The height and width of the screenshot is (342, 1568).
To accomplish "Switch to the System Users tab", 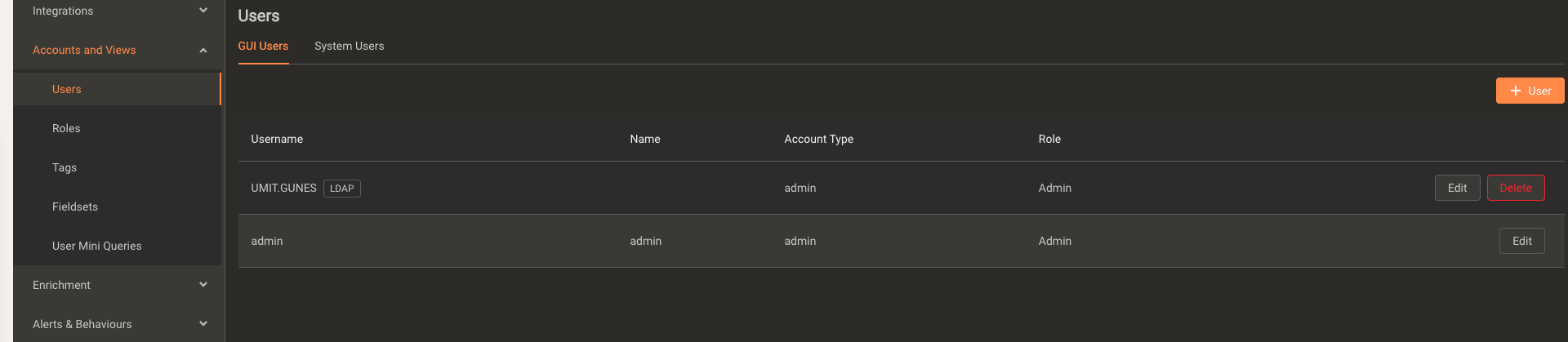I will pyautogui.click(x=349, y=46).
